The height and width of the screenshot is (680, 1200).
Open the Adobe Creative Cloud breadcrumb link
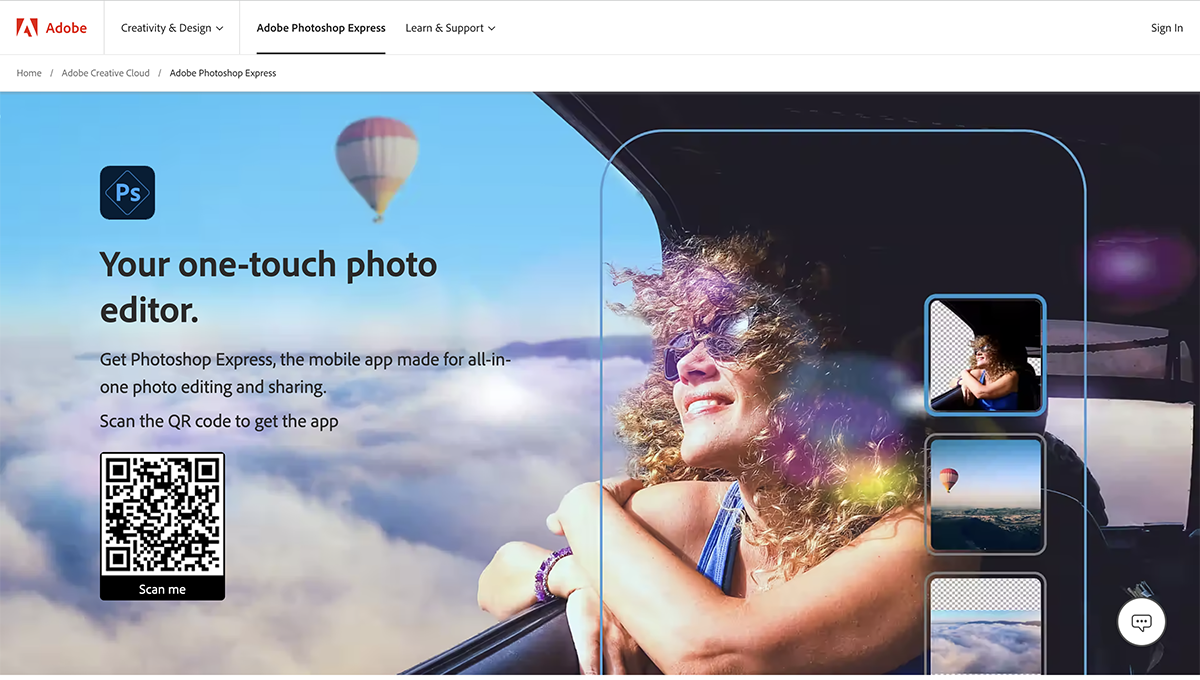(x=105, y=72)
